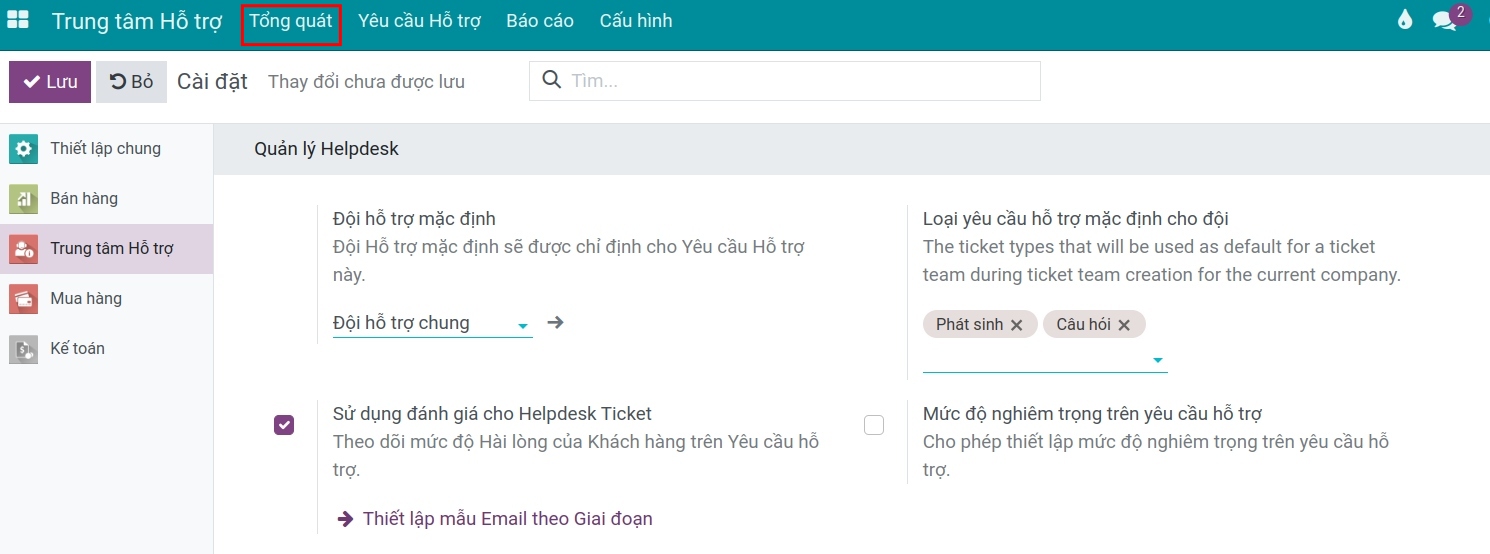Click Thay đổi chưa được lưu status text
1490x554 pixels.
click(x=366, y=82)
